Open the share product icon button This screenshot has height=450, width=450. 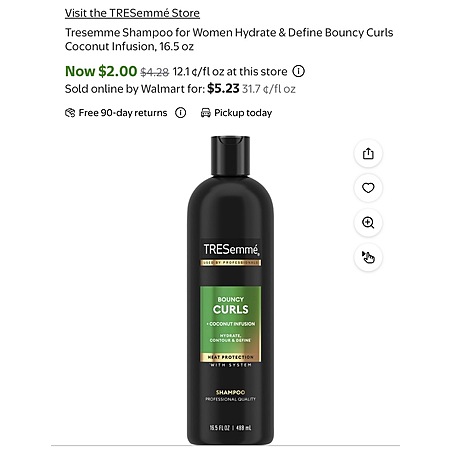[x=368, y=154]
